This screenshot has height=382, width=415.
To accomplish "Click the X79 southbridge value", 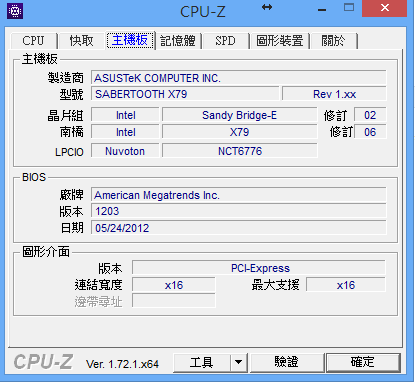I will pos(239,132).
